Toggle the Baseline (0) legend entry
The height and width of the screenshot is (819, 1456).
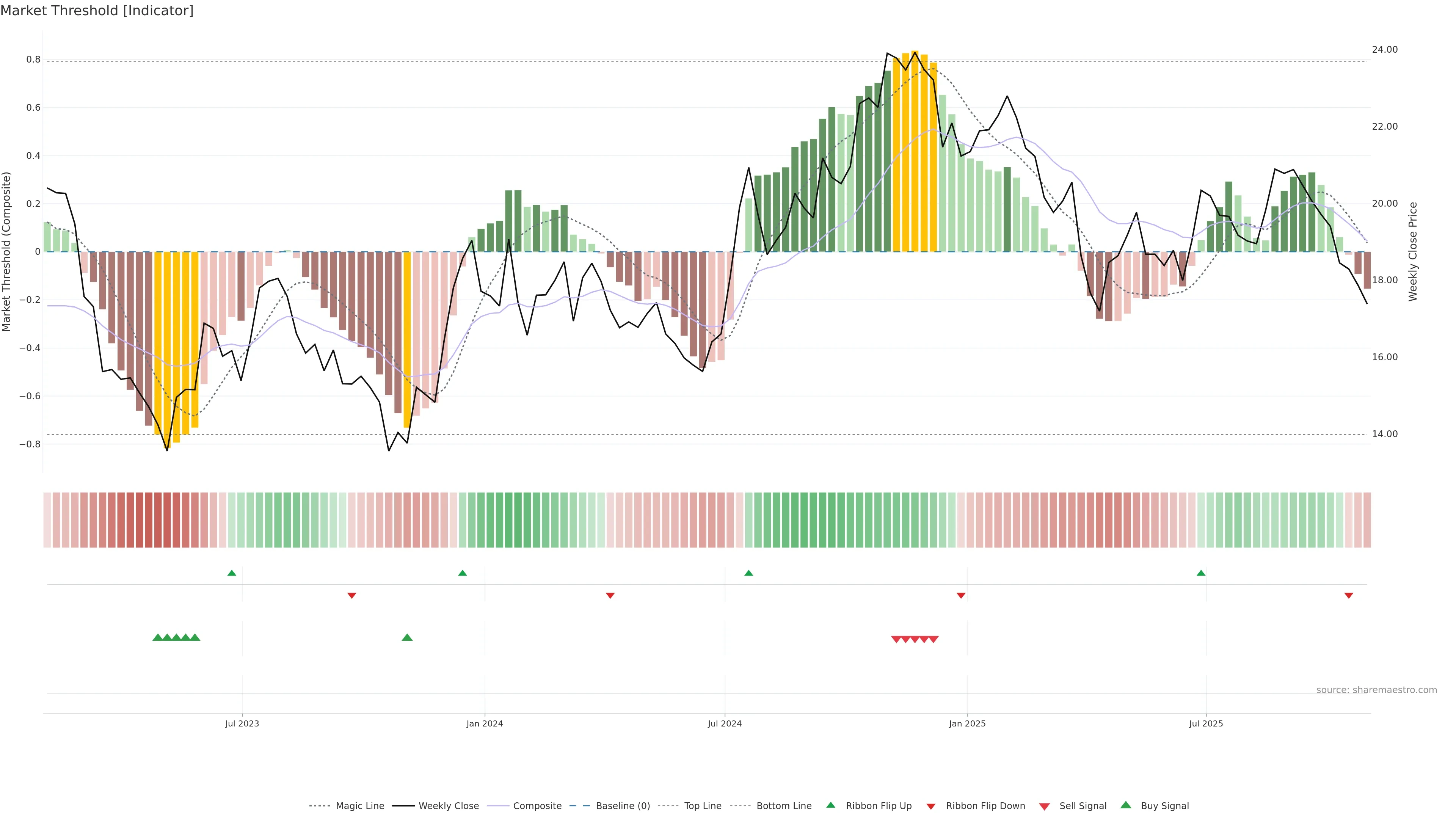click(x=623, y=806)
